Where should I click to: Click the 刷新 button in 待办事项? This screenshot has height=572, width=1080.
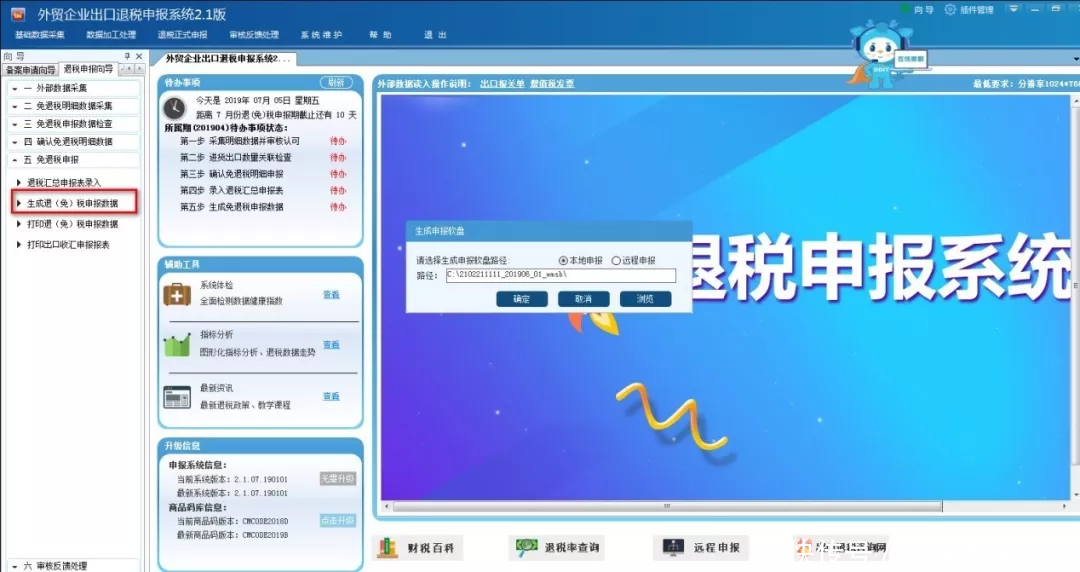[x=336, y=82]
